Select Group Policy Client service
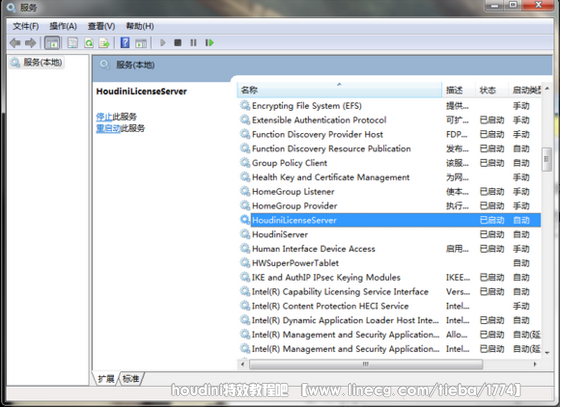565x407 pixels. pyautogui.click(x=389, y=163)
